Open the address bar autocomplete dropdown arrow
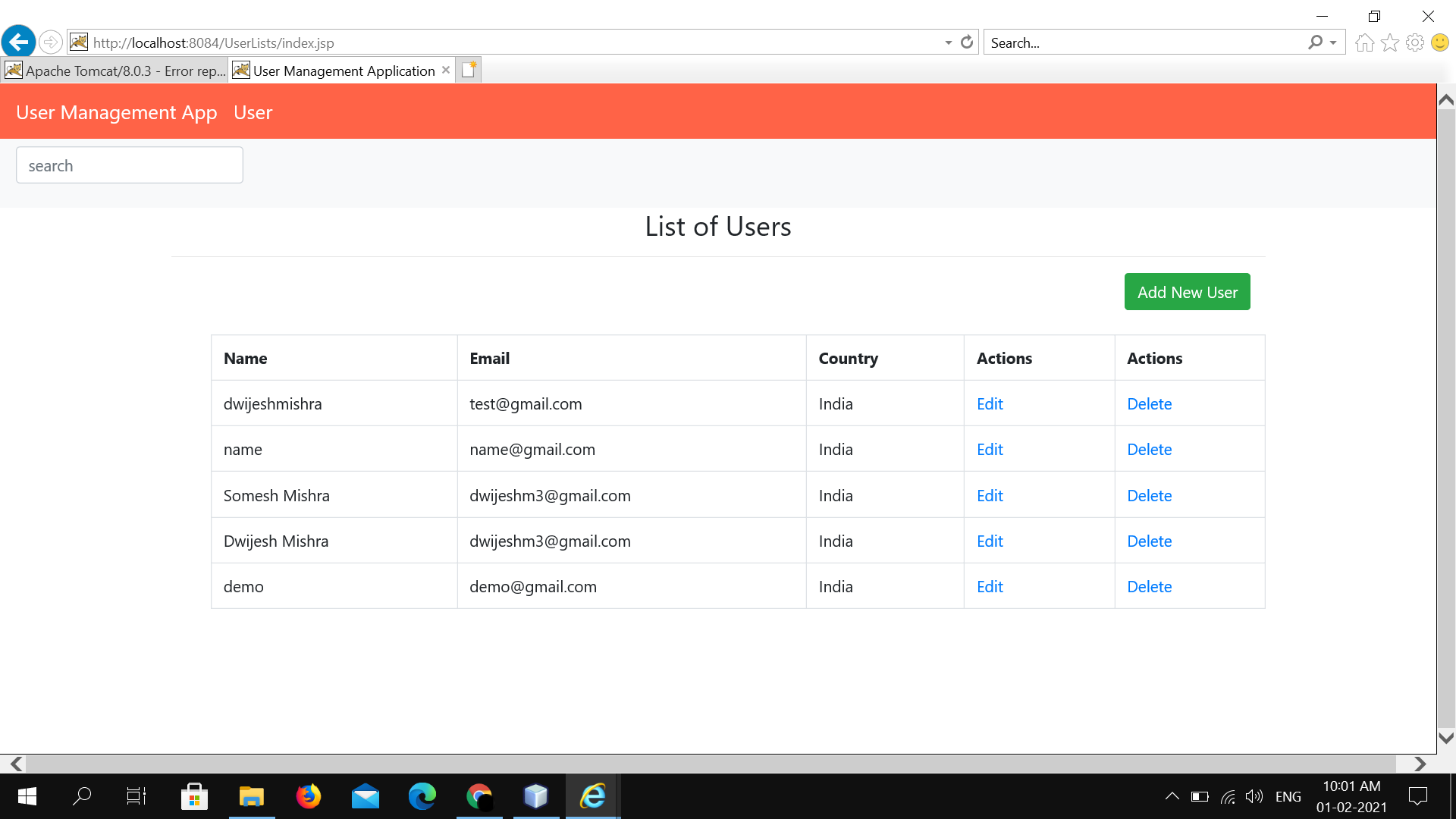Image resolution: width=1456 pixels, height=819 pixels. tap(947, 42)
